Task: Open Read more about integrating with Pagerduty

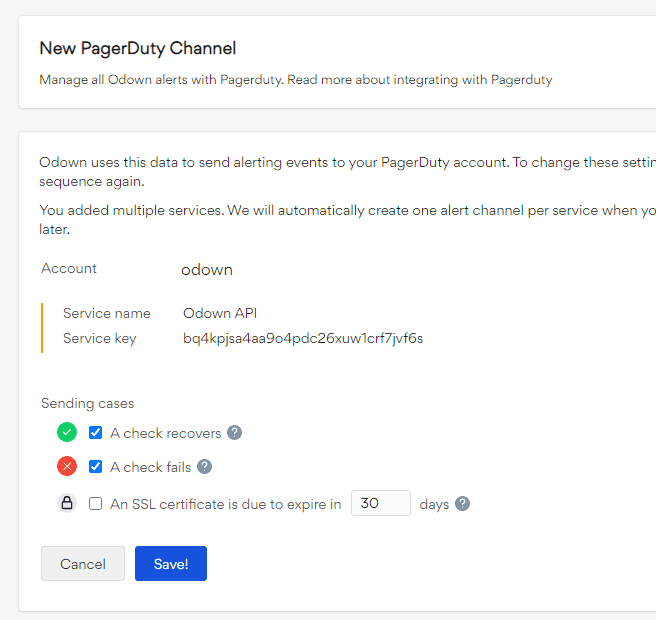Action: point(420,79)
